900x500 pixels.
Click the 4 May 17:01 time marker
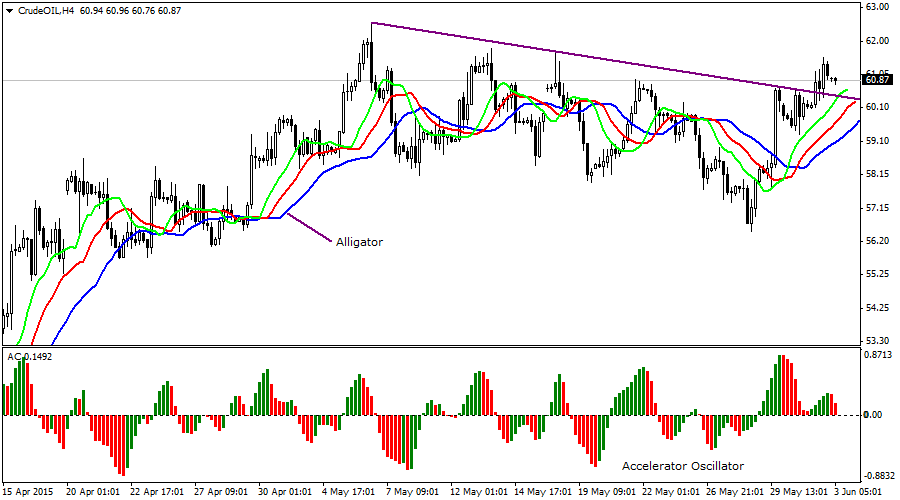pyautogui.click(x=350, y=492)
